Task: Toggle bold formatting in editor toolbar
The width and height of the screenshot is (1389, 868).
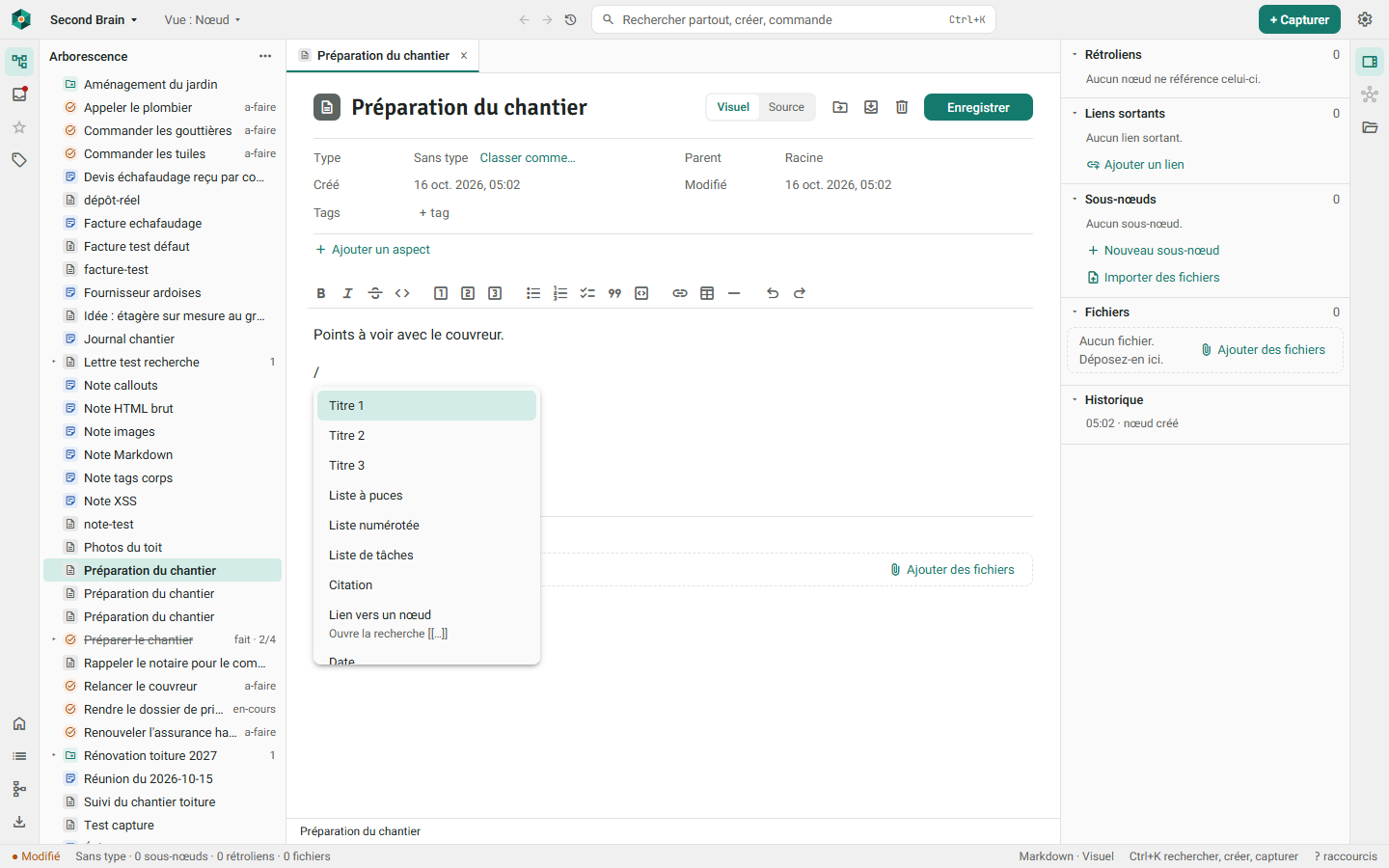Action: click(x=321, y=293)
